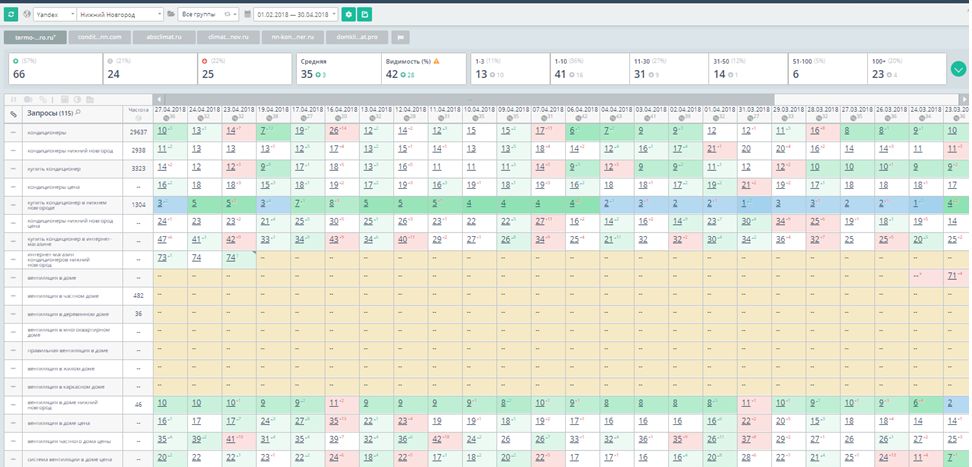Viewport: 972px width, 467px height.
Task: Click the snapshot icon under 06.04.2018
Action: pos(579,117)
